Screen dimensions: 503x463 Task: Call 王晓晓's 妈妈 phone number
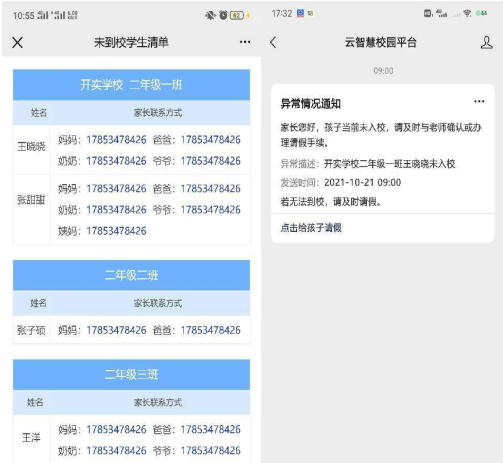pyautogui.click(x=116, y=140)
